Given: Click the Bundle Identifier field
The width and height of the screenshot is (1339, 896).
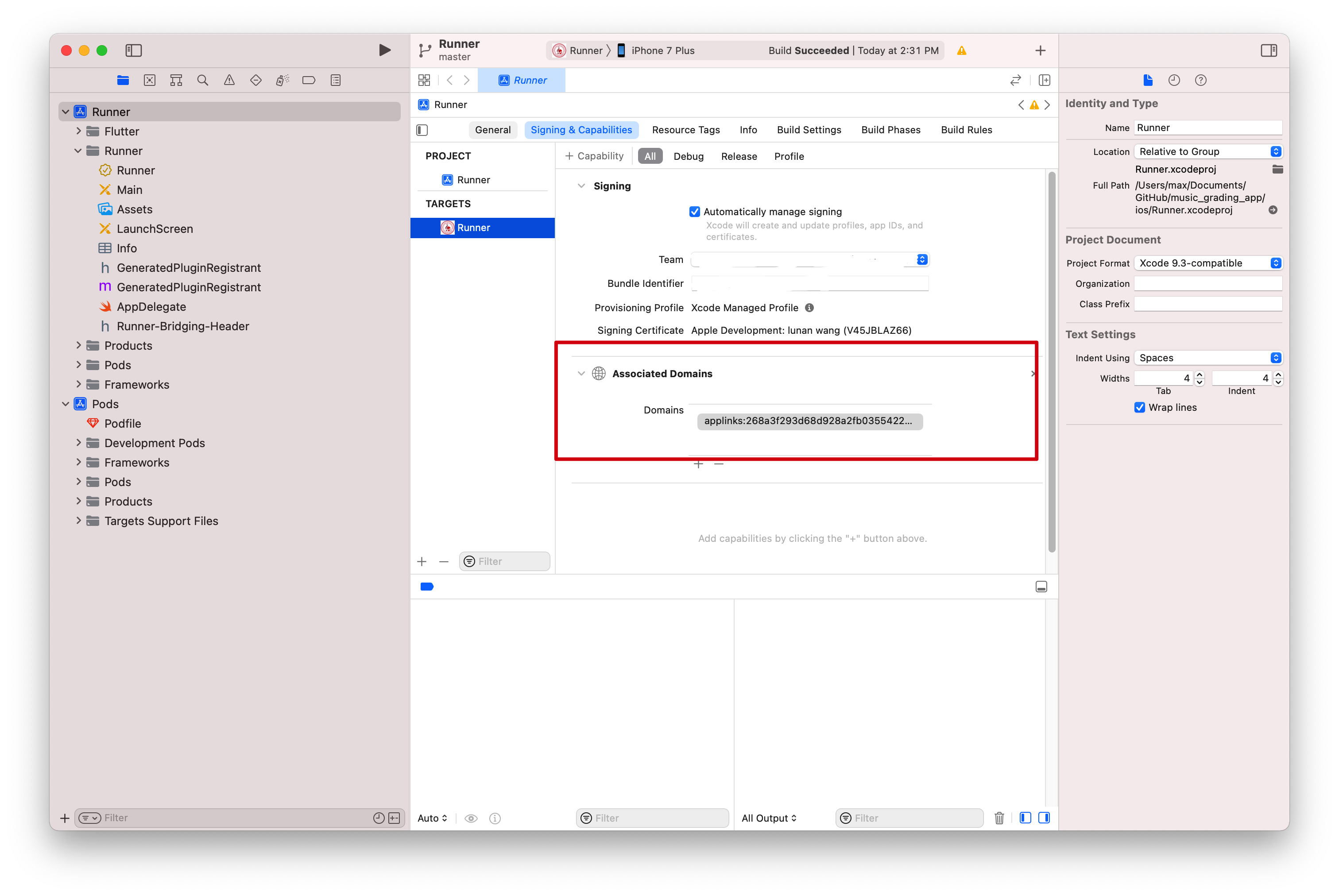Looking at the screenshot, I should click(809, 283).
